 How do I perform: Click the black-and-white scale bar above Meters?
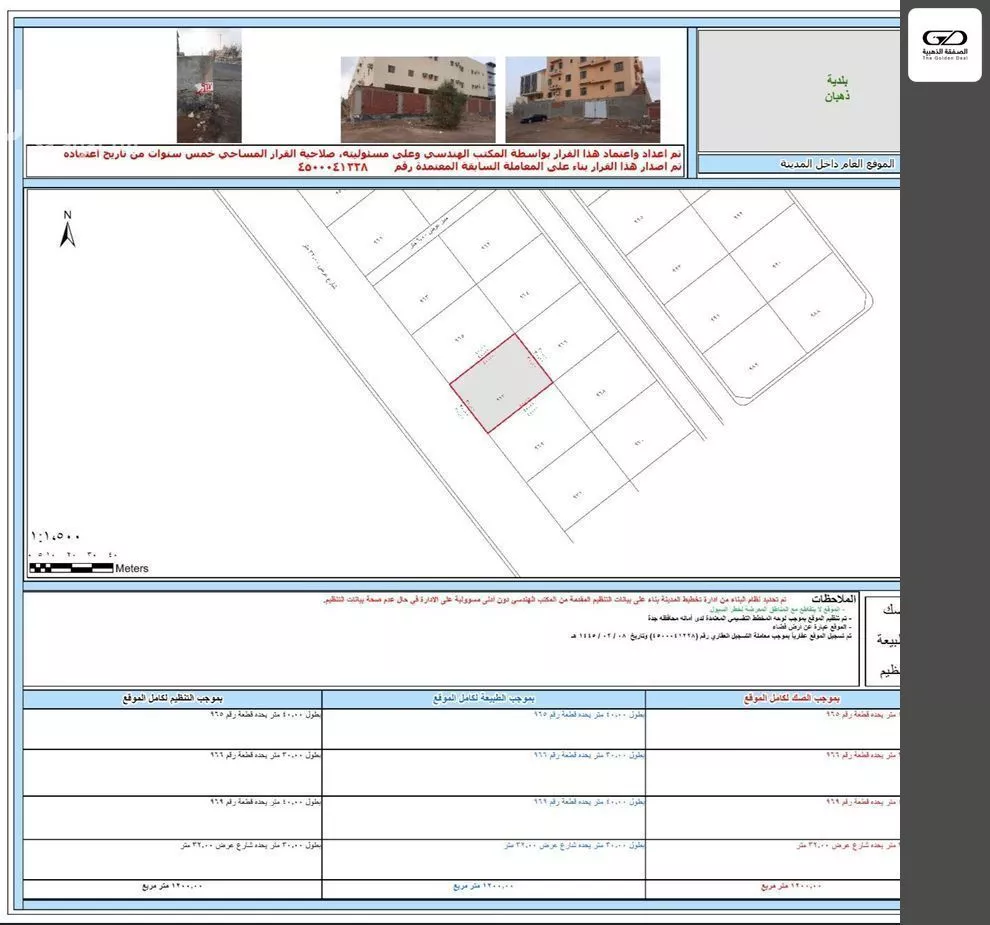[71, 568]
